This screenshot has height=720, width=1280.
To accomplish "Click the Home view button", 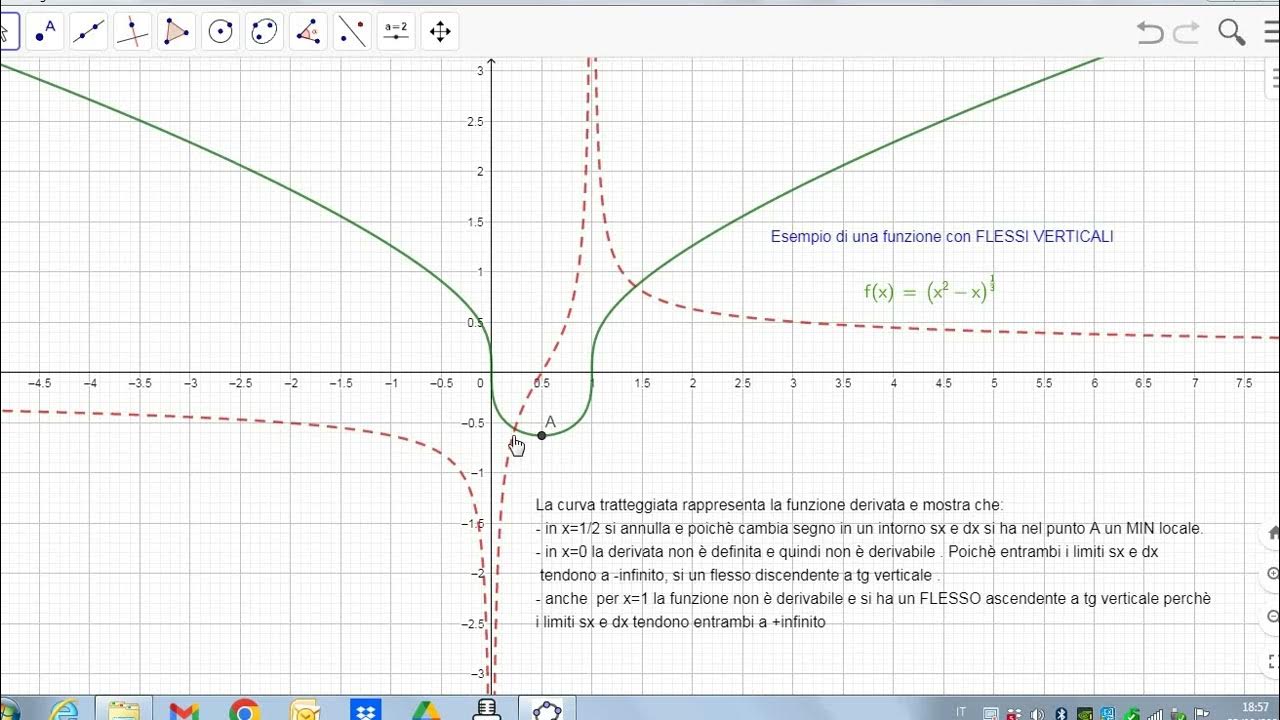I will (x=1272, y=531).
